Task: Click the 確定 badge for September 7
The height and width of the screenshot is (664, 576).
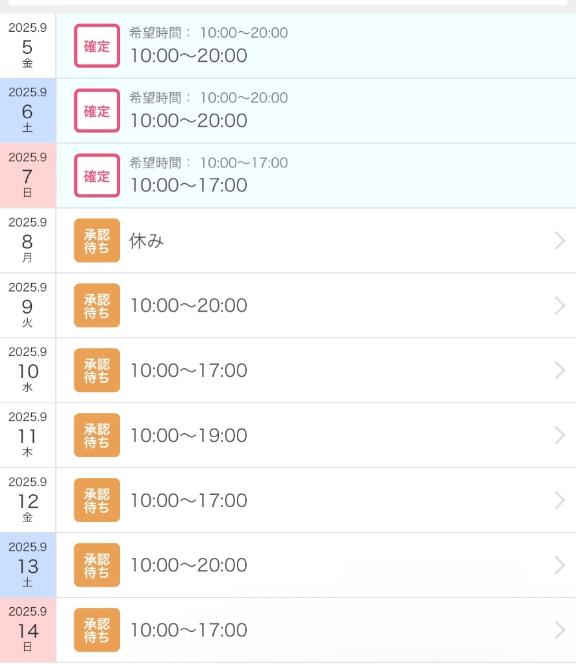Action: coord(97,175)
